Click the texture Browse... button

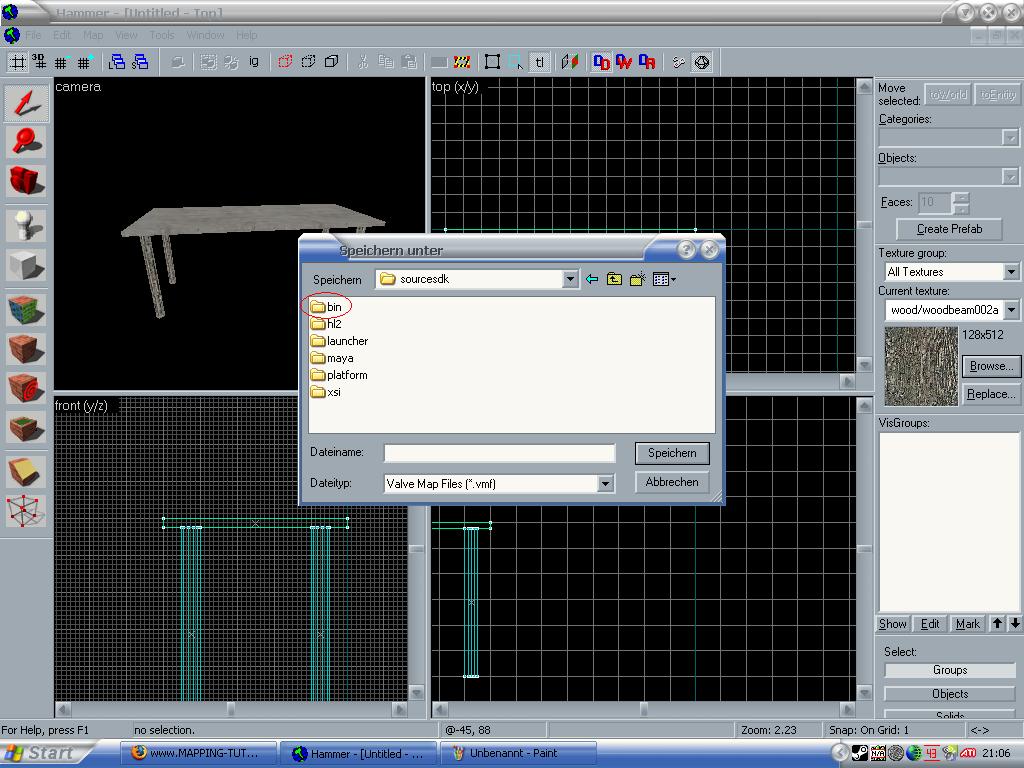991,366
